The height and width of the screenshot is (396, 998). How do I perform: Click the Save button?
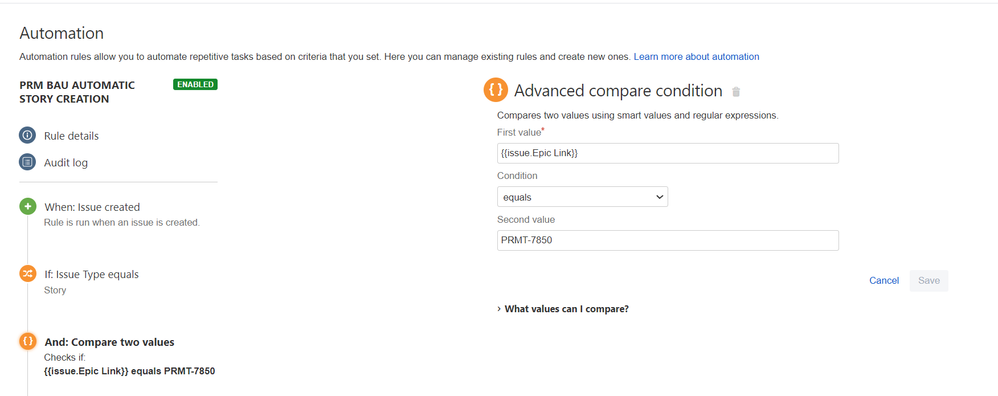click(x=929, y=281)
